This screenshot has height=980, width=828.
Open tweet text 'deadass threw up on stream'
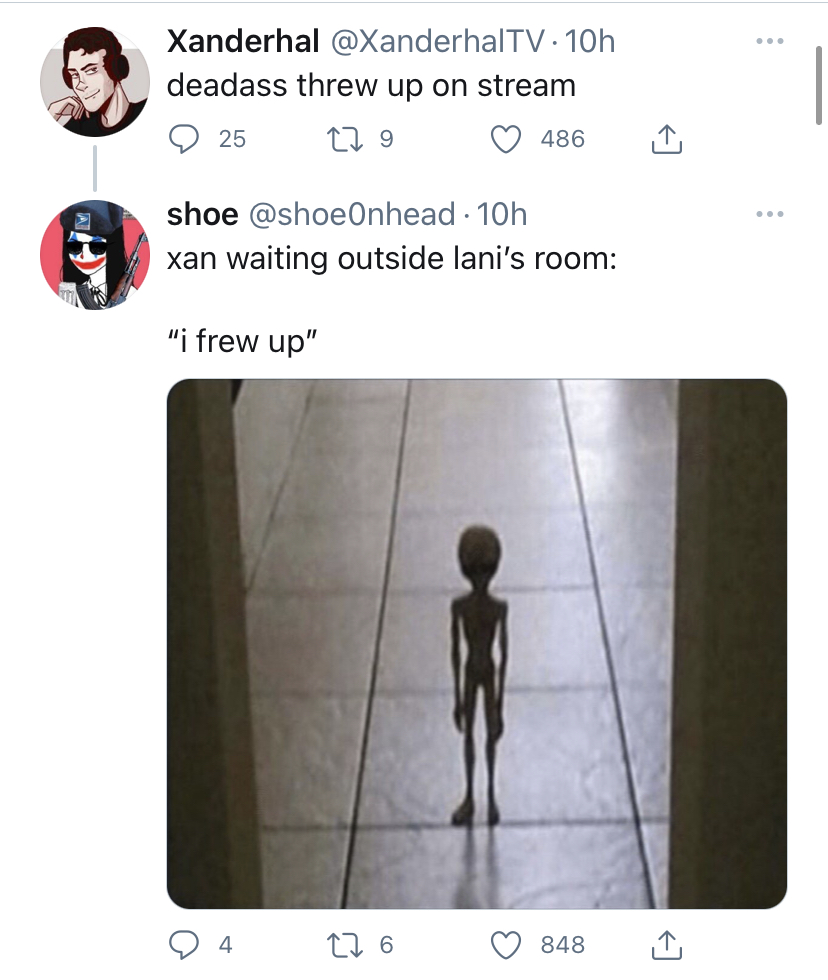tap(371, 86)
